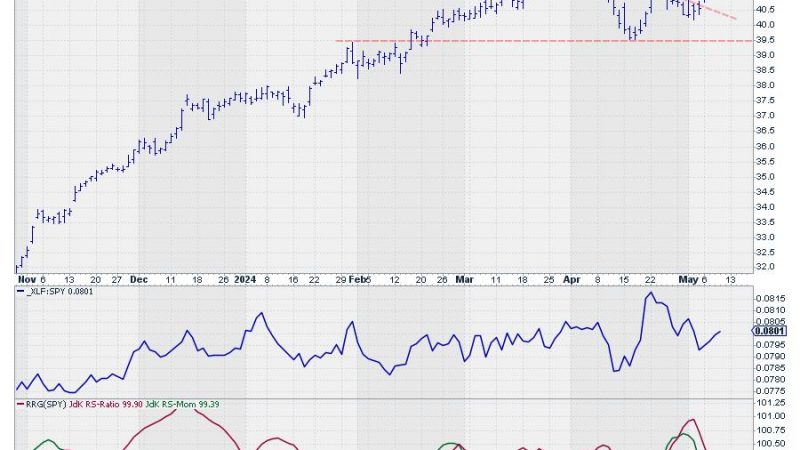
Task: Click the 33.5 price axis label
Action: 765,222
